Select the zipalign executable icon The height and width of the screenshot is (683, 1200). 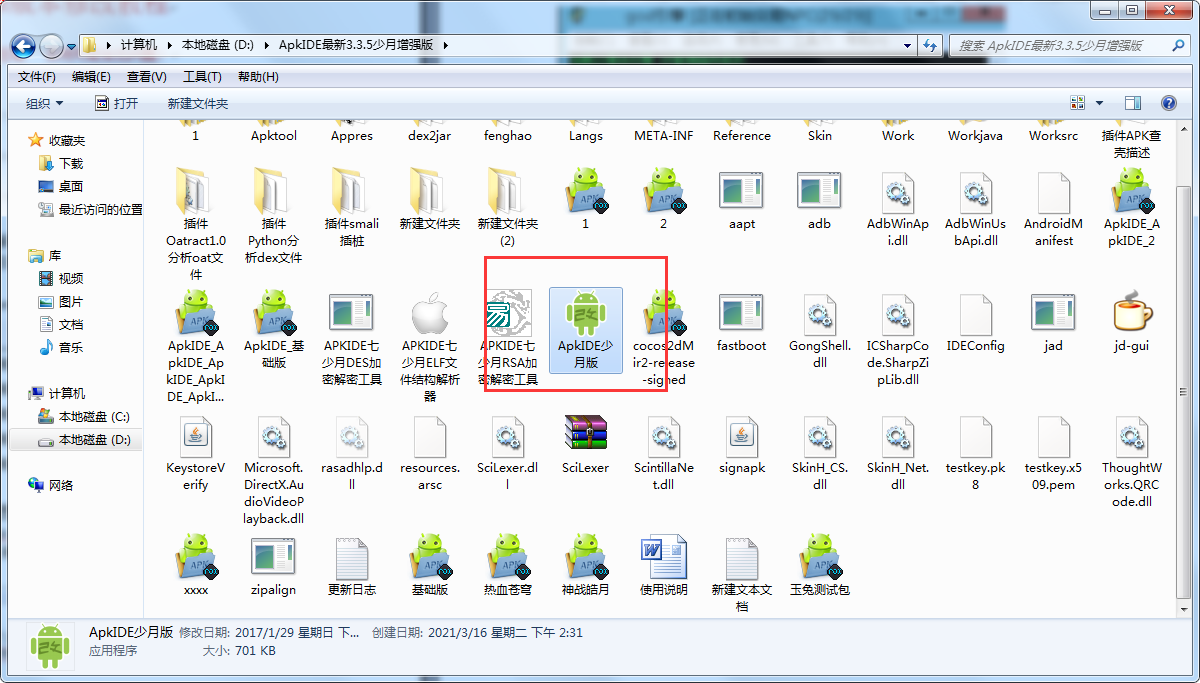(x=274, y=558)
